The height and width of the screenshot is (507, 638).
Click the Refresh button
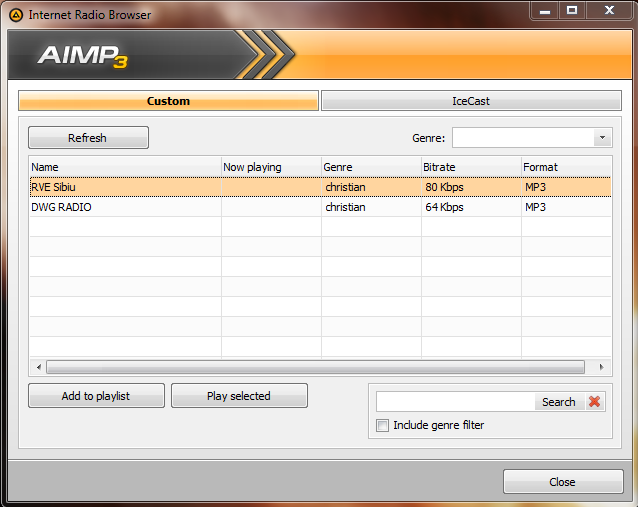[x=88, y=138]
